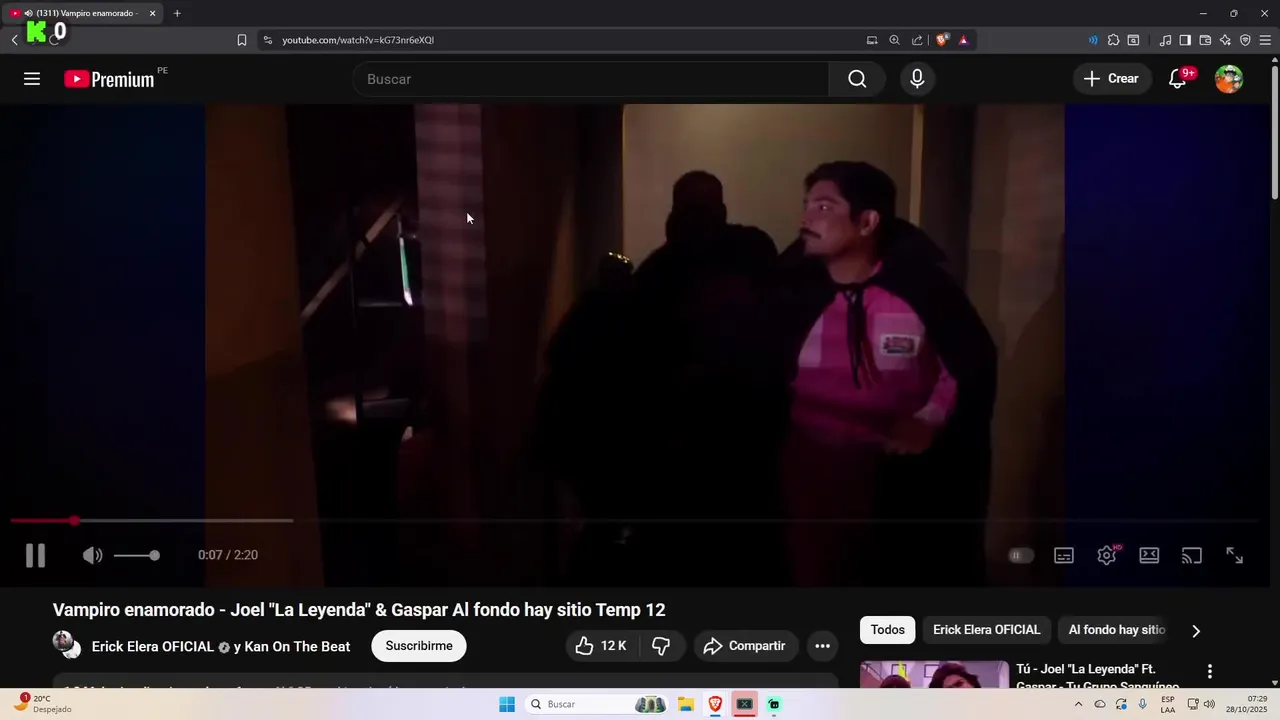Image resolution: width=1280 pixels, height=720 pixels.
Task: Open the zoom magnifier in address bar
Action: pos(894,40)
